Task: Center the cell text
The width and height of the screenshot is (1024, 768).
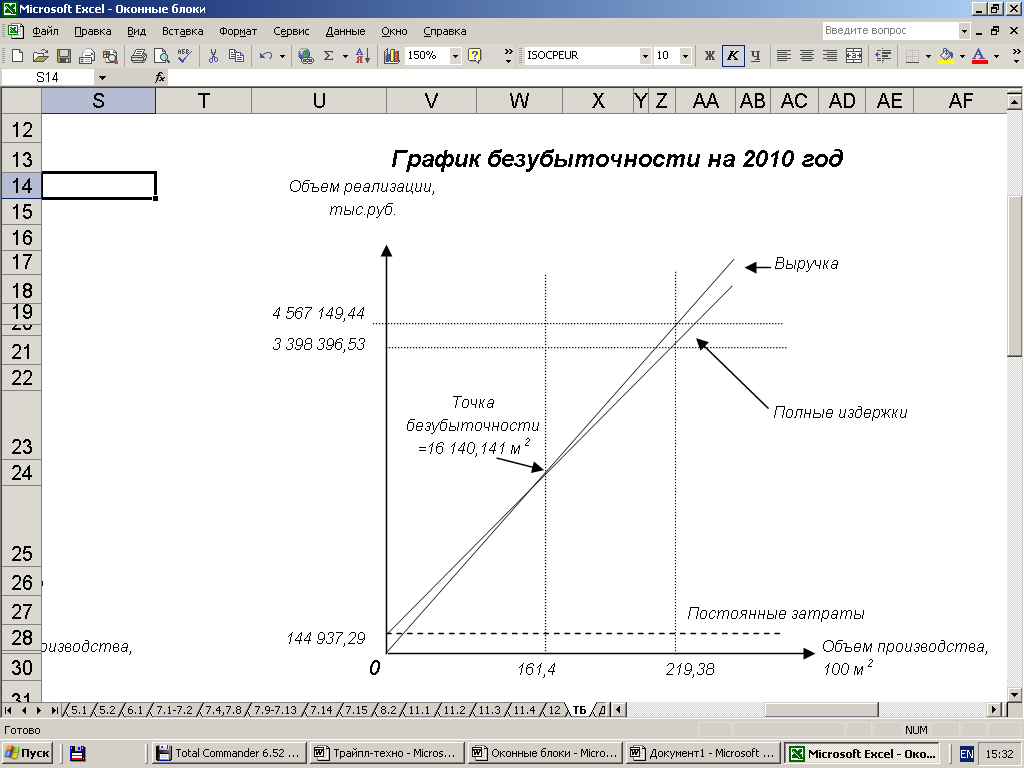Action: (x=807, y=56)
